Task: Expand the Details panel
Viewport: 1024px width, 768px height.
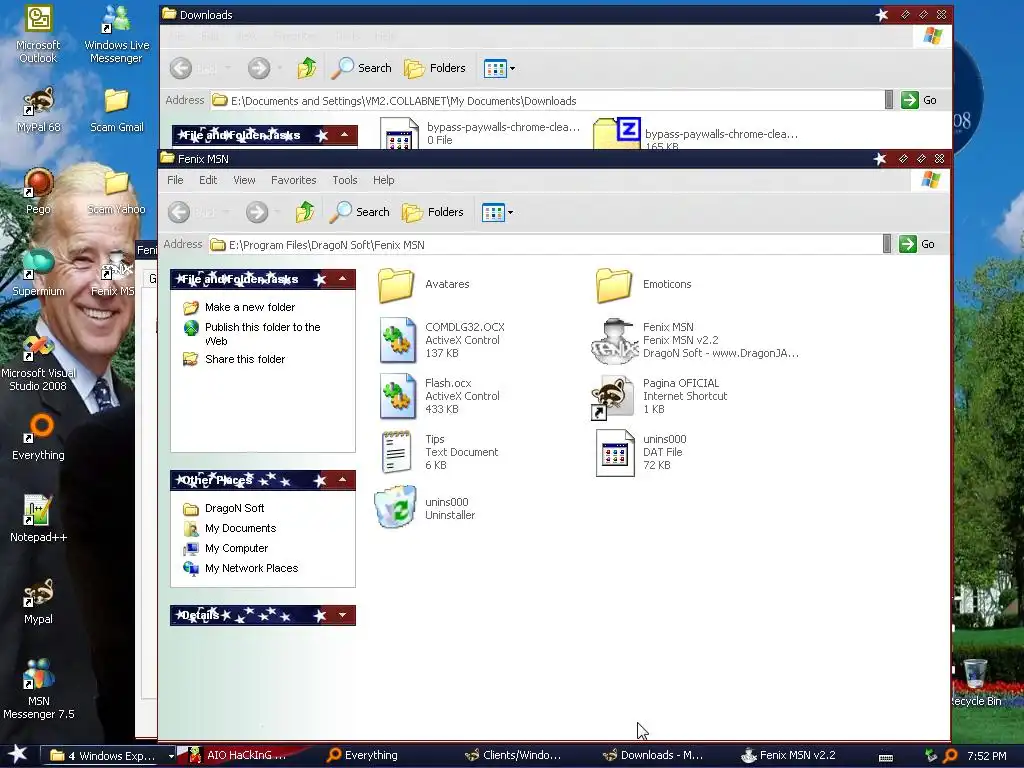Action: click(343, 615)
